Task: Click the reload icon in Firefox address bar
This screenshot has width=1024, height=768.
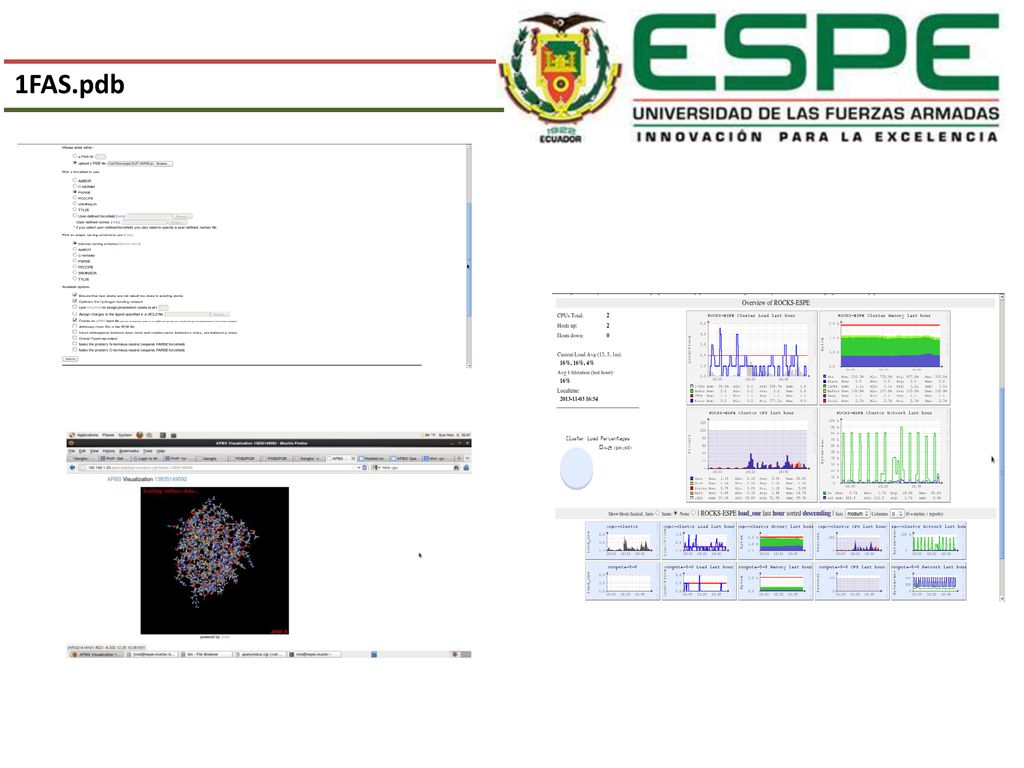Action: tap(364, 468)
